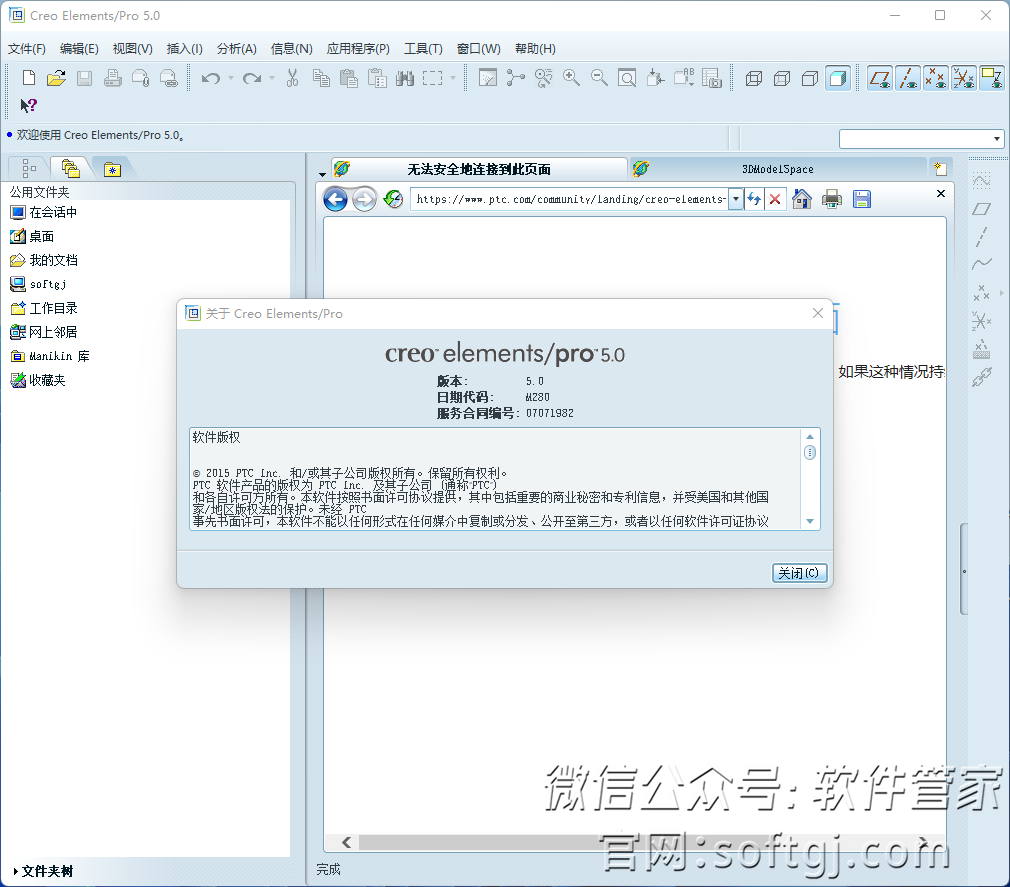Create a new file with New icon
1010x887 pixels.
[x=28, y=78]
